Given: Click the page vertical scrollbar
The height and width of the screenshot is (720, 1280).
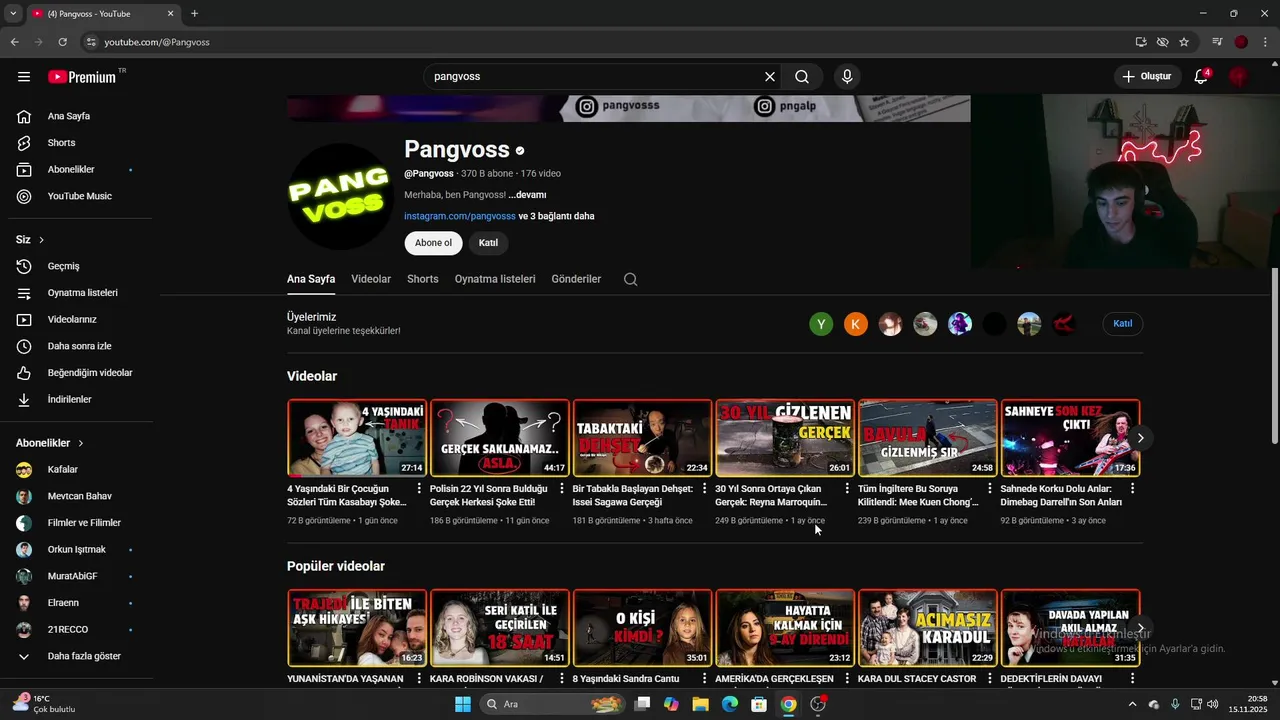Looking at the screenshot, I should 1274,356.
